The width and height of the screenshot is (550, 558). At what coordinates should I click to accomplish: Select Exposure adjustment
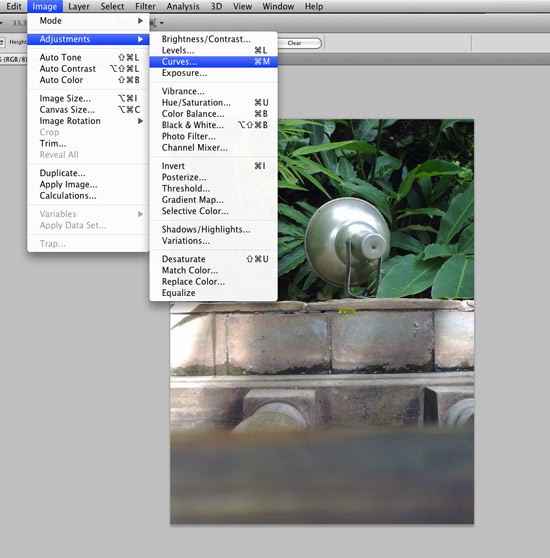[213, 73]
